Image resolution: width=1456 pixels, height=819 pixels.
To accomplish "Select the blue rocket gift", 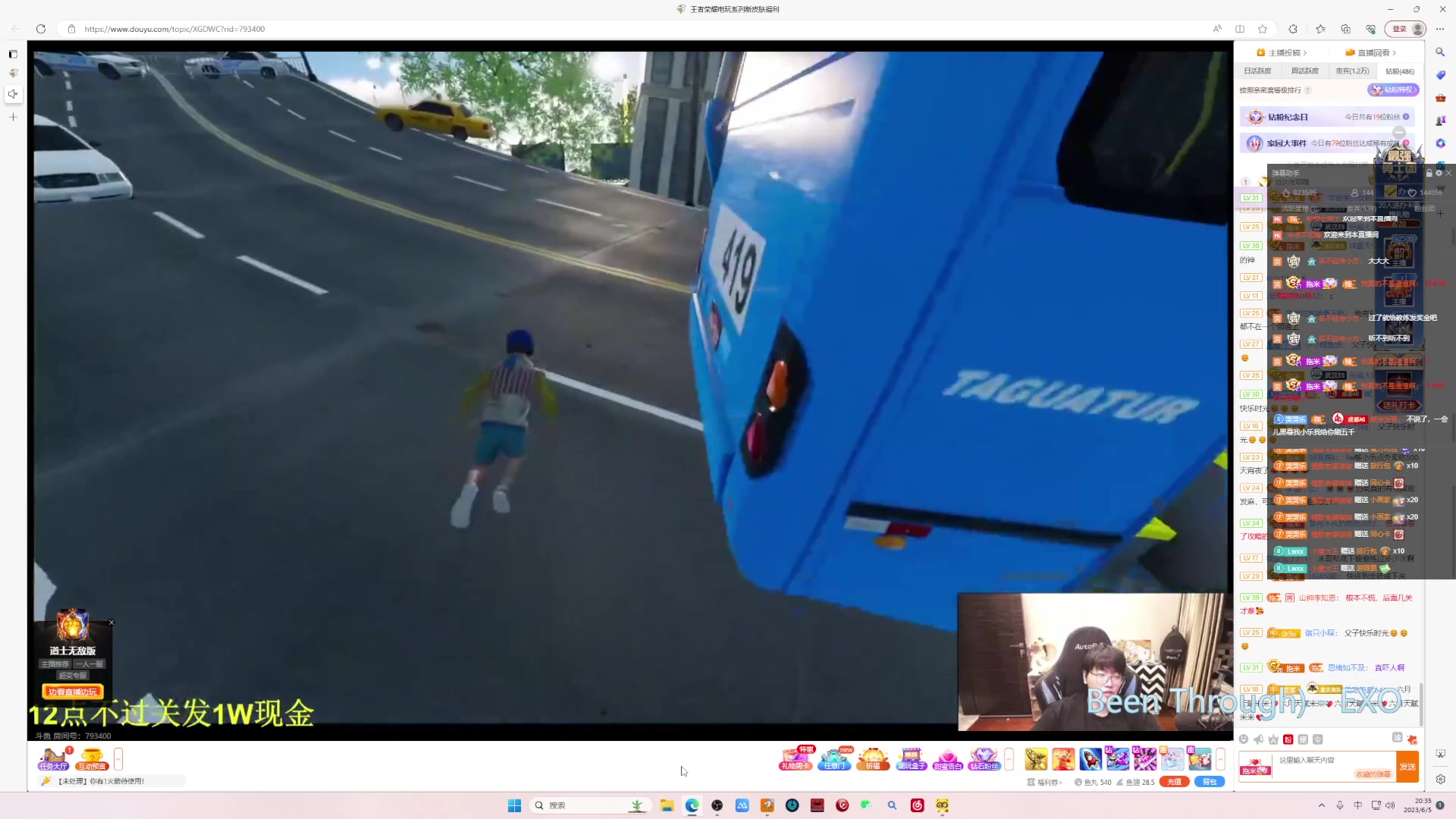I will coord(1090,759).
